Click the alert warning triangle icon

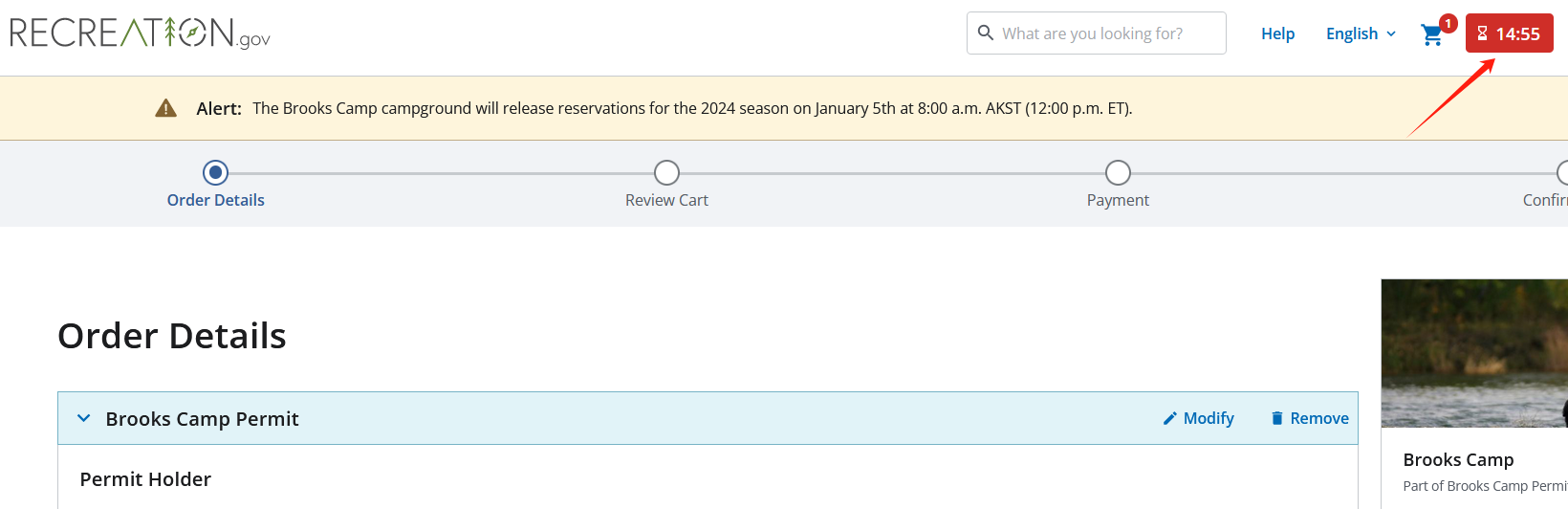coord(166,108)
